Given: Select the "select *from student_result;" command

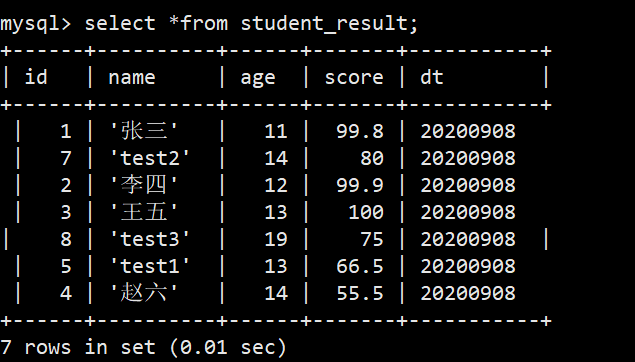Looking at the screenshot, I should [x=251, y=23].
